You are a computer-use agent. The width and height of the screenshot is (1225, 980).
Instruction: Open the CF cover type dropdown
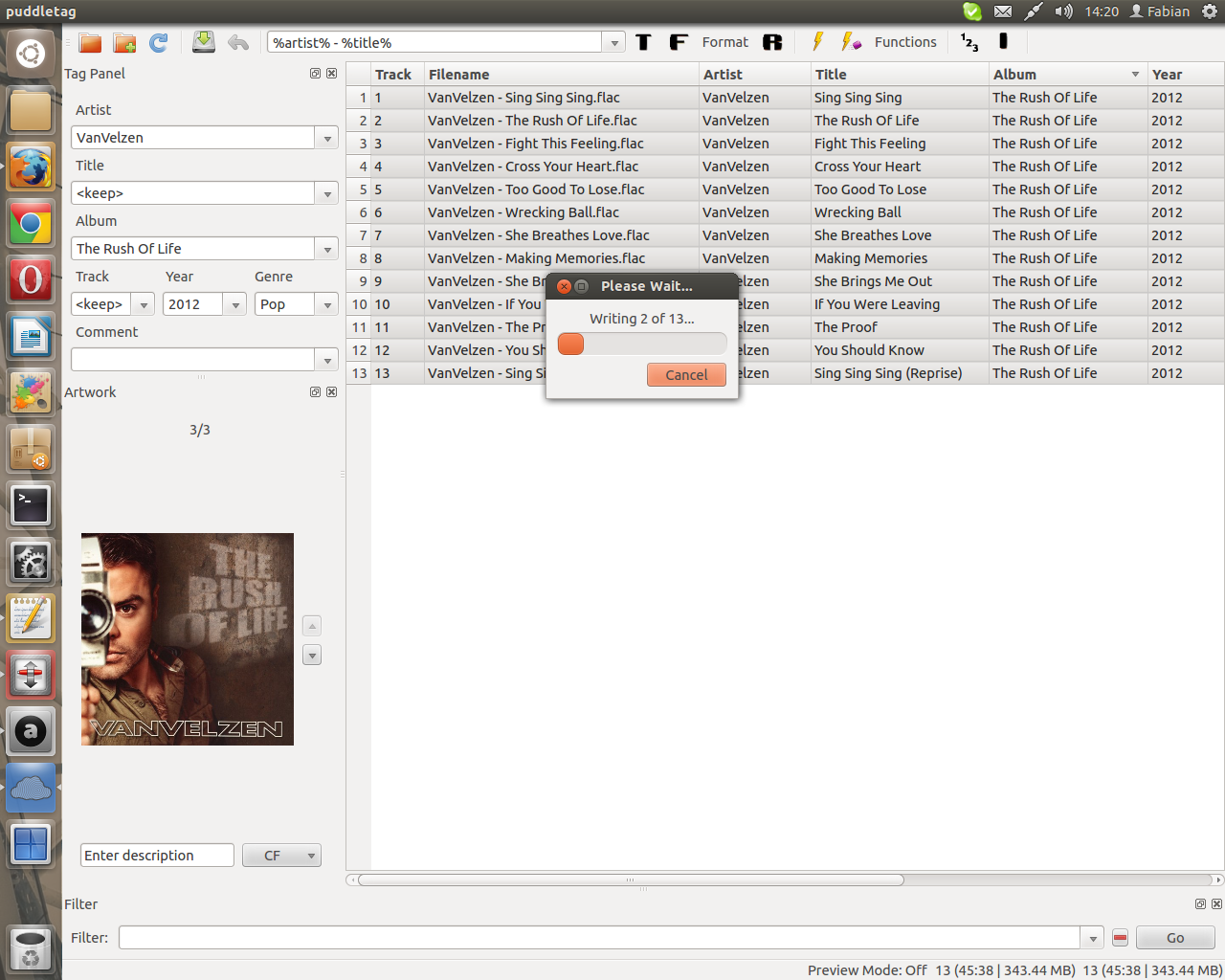pos(281,856)
